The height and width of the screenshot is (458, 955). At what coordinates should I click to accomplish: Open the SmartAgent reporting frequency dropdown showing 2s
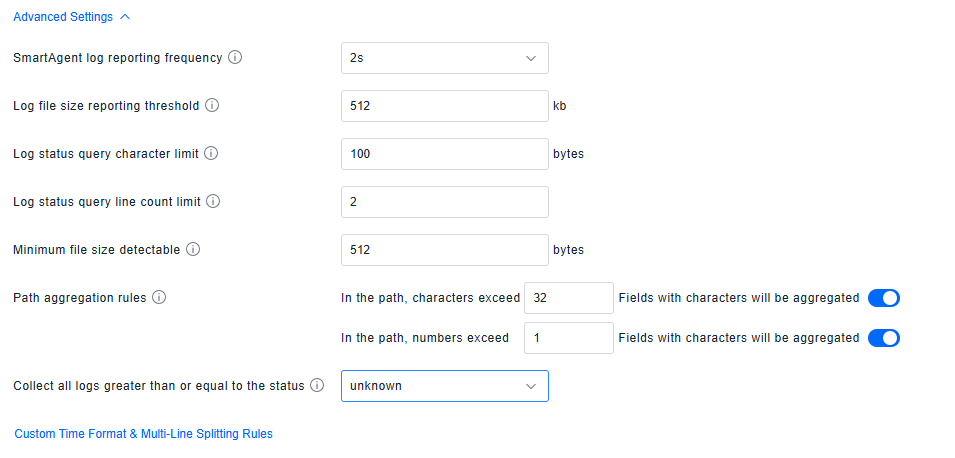(444, 58)
